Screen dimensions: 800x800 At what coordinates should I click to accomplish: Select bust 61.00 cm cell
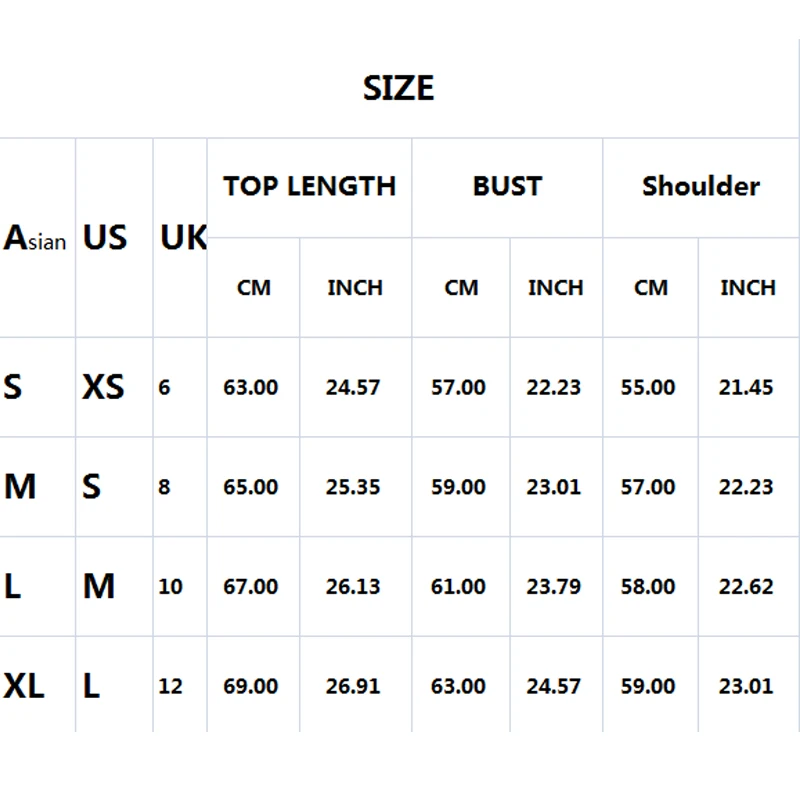pyautogui.click(x=459, y=586)
